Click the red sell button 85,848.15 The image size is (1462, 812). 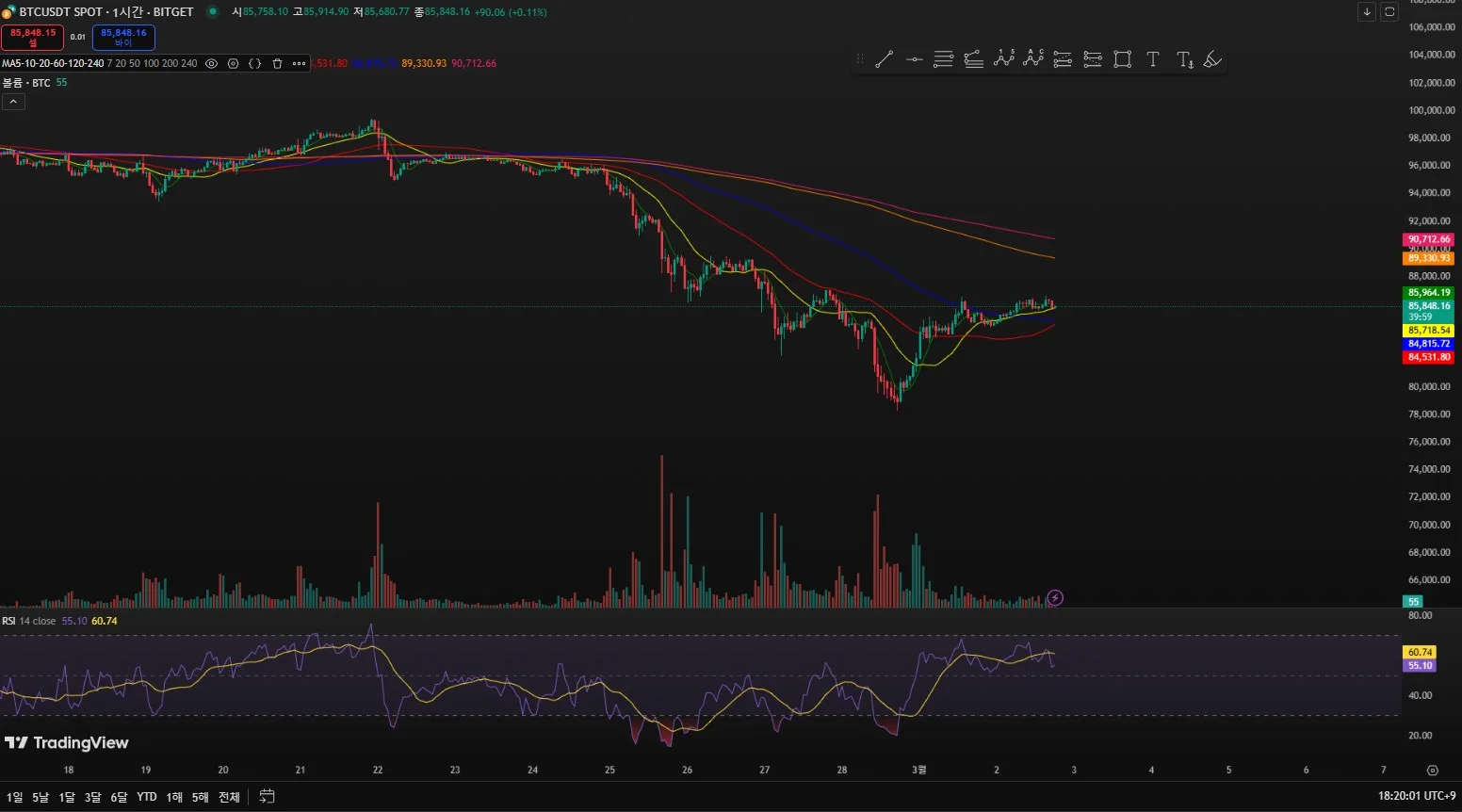33,38
